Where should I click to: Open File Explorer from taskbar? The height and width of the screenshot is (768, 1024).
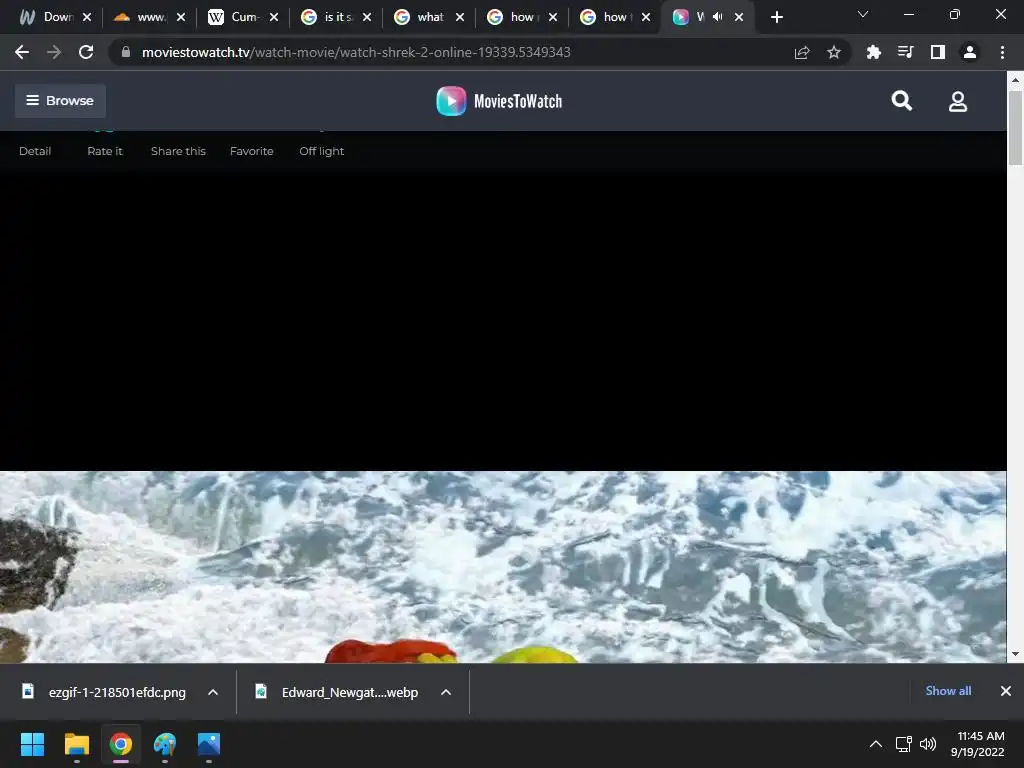click(x=76, y=744)
